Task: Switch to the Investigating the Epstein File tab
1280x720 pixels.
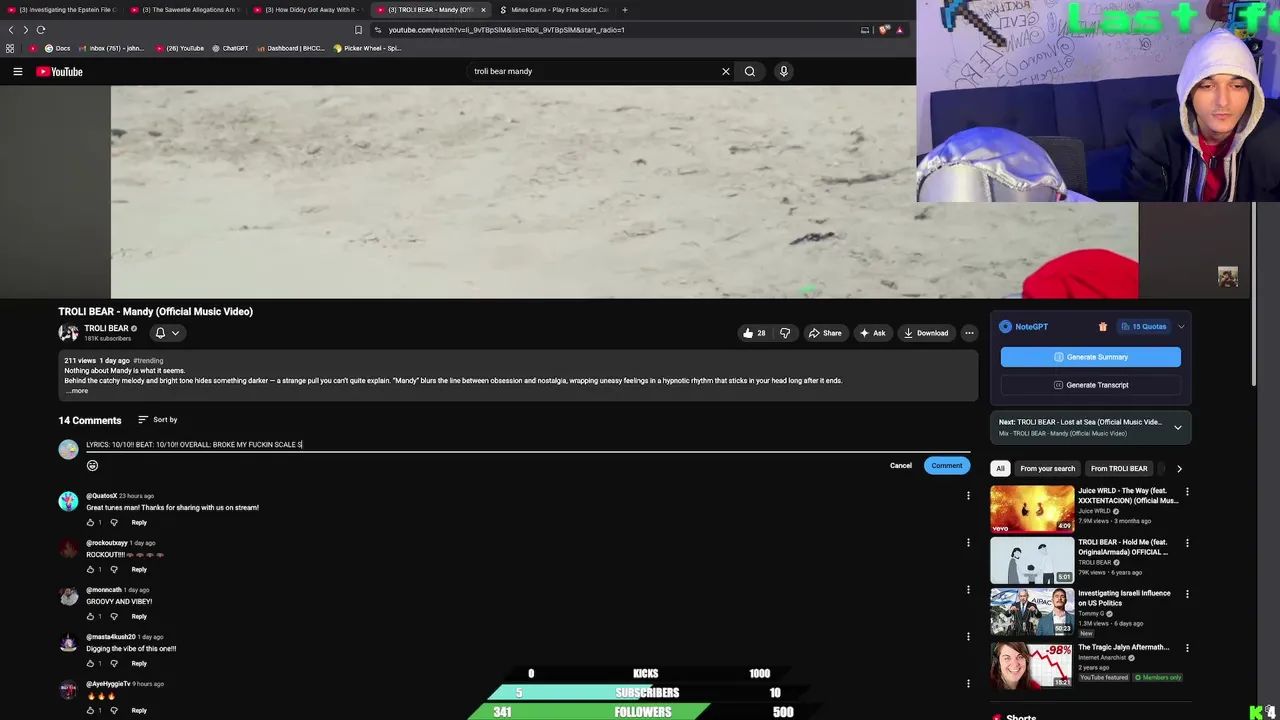Action: click(x=62, y=10)
